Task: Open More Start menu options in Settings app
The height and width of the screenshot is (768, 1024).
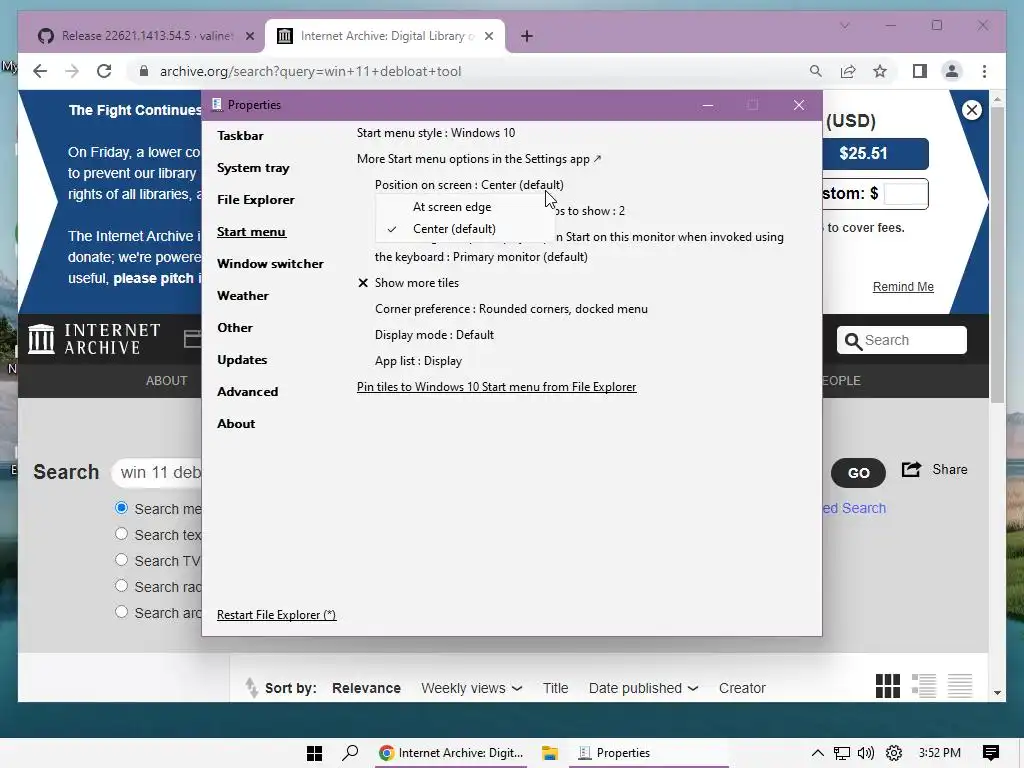Action: (479, 159)
